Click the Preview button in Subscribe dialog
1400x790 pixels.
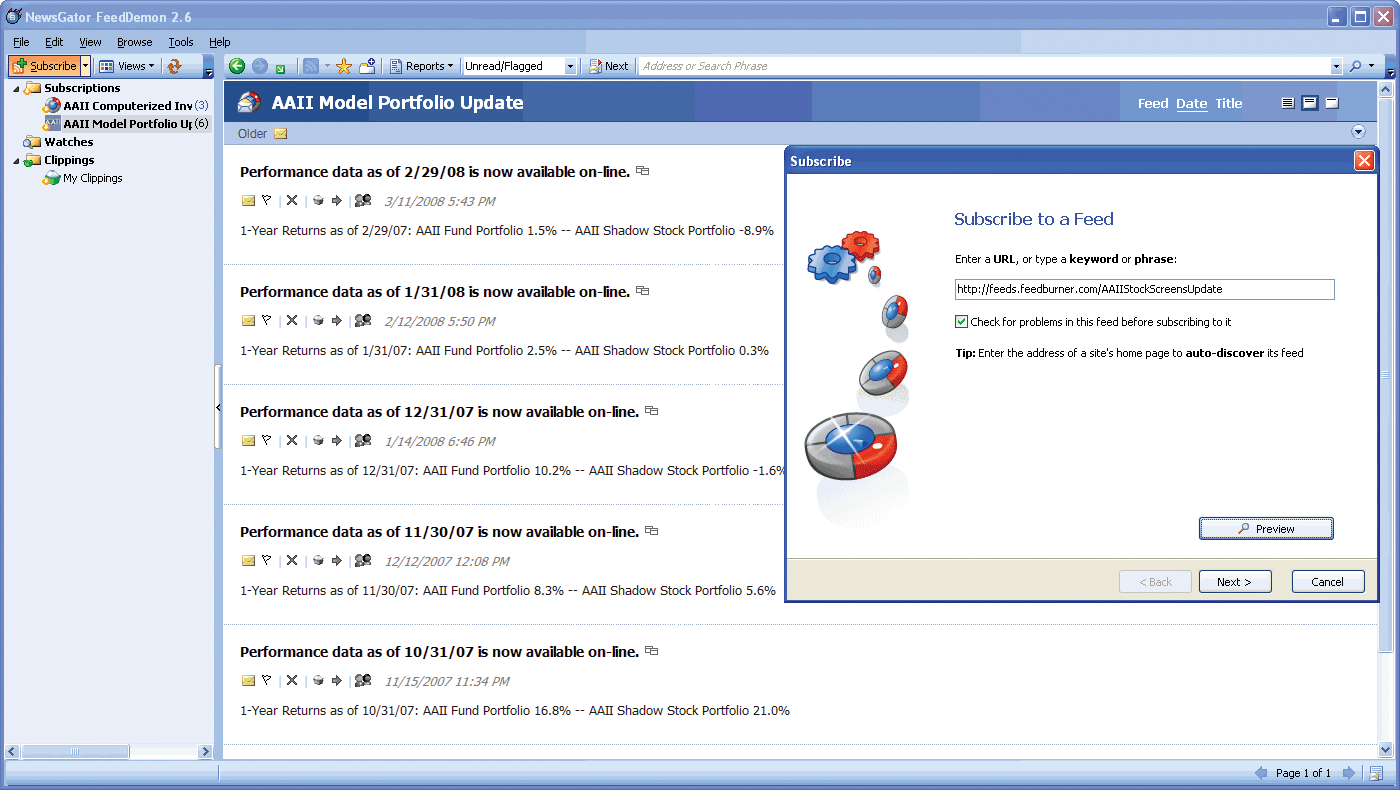point(1266,529)
